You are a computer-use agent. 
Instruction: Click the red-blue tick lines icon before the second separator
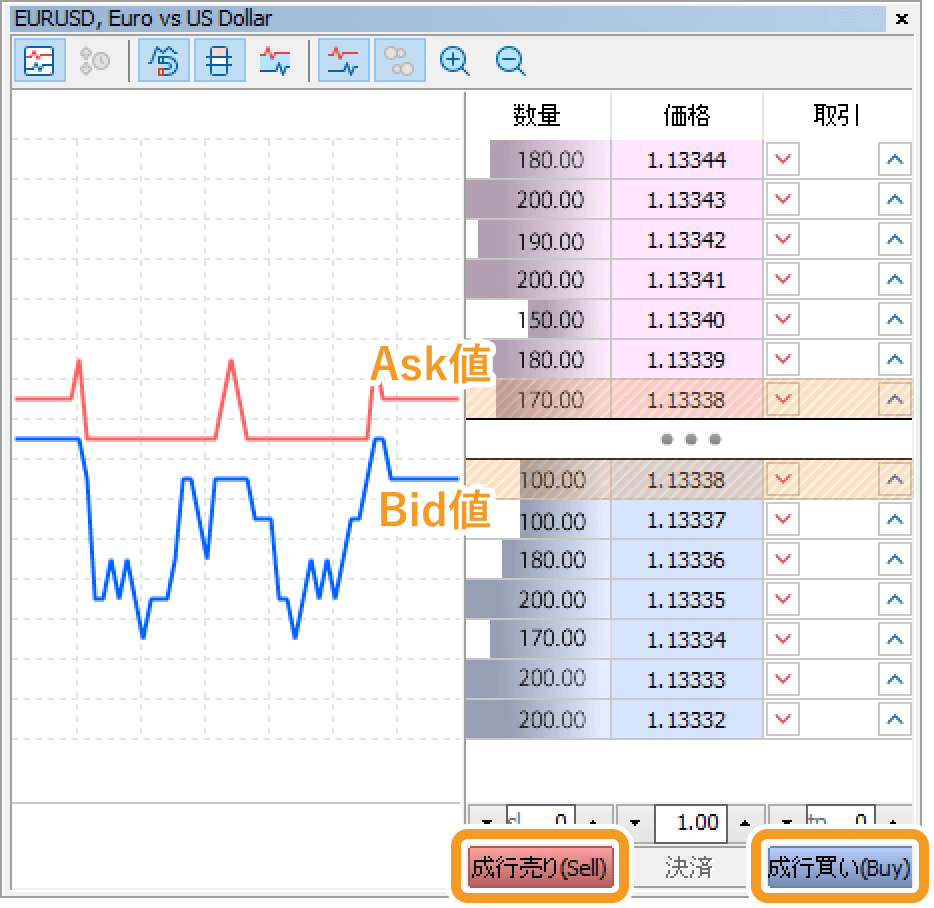(x=275, y=60)
